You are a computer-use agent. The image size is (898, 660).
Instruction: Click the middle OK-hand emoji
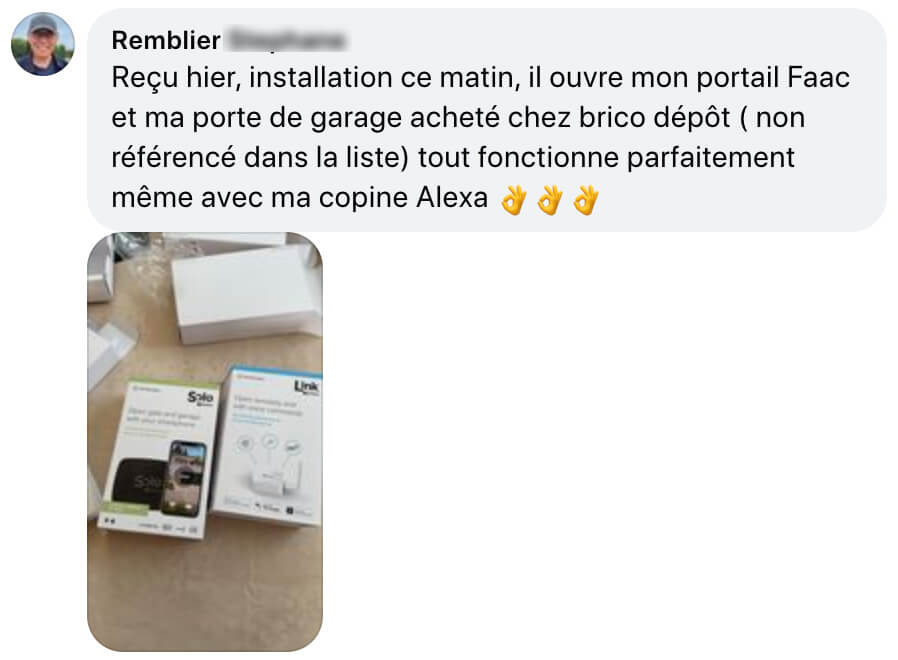pos(550,200)
